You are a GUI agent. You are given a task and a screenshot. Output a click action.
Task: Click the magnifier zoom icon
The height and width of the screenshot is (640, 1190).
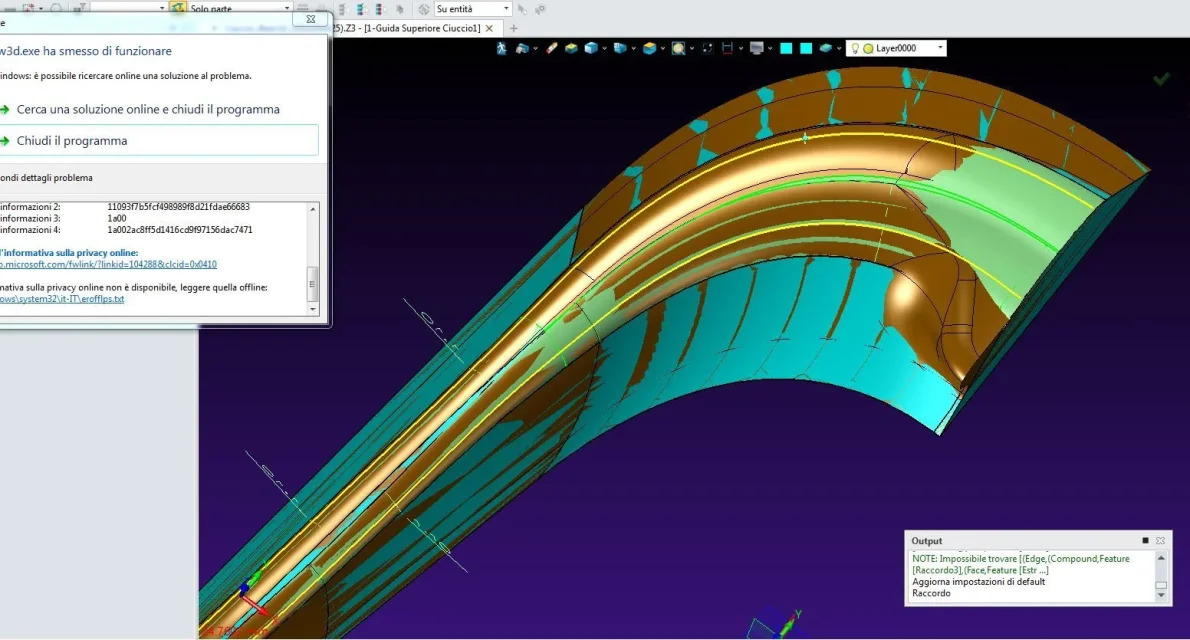678,48
